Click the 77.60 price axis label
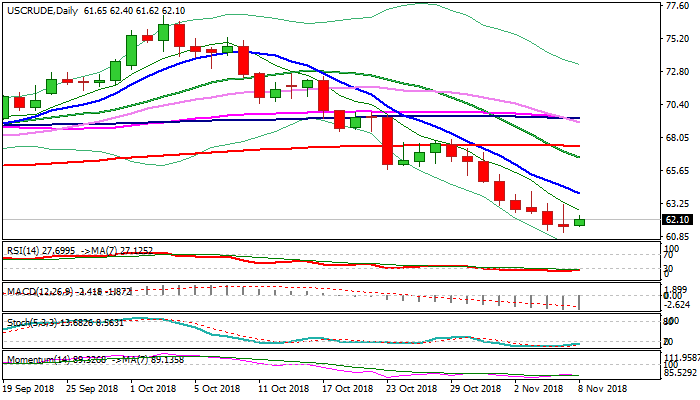700x400 pixels. pos(677,6)
